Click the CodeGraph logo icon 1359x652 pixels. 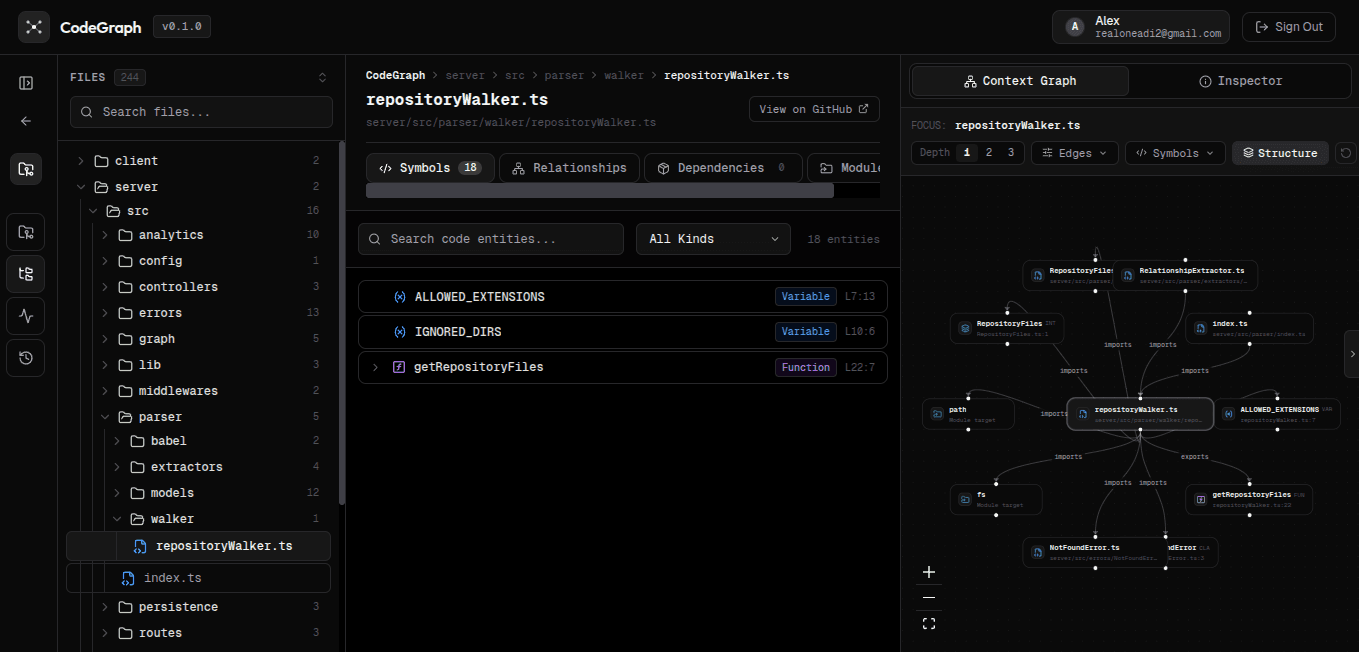(x=34, y=27)
